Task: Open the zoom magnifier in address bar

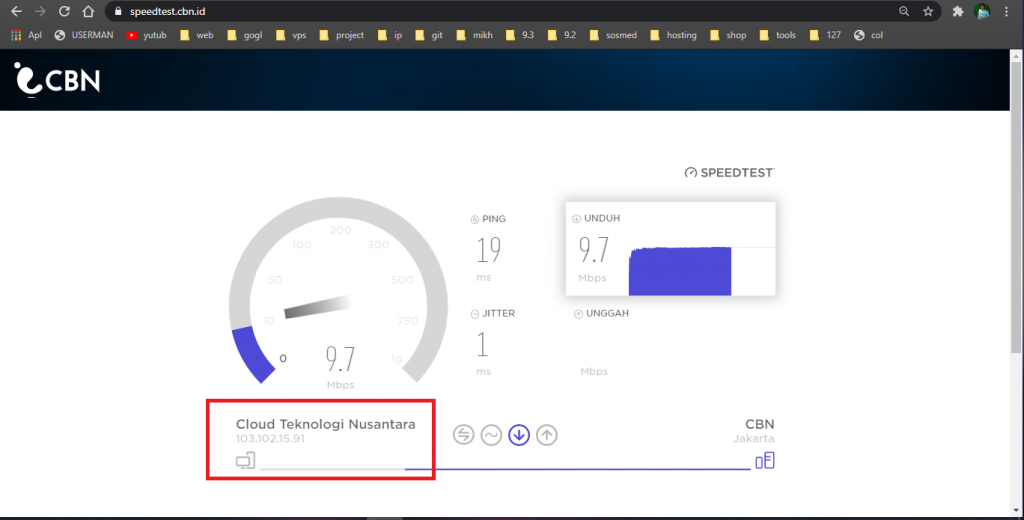Action: [x=904, y=12]
